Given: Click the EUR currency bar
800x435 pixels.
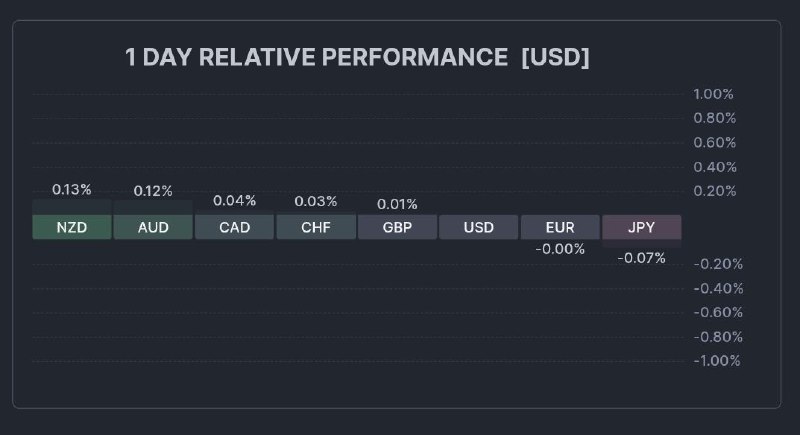Looking at the screenshot, I should click(x=560, y=227).
